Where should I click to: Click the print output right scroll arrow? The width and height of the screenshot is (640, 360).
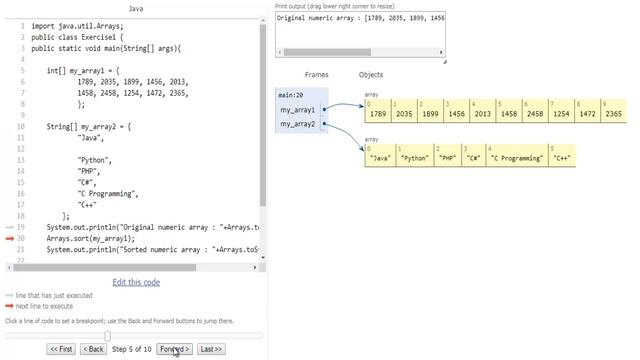[x=441, y=52]
